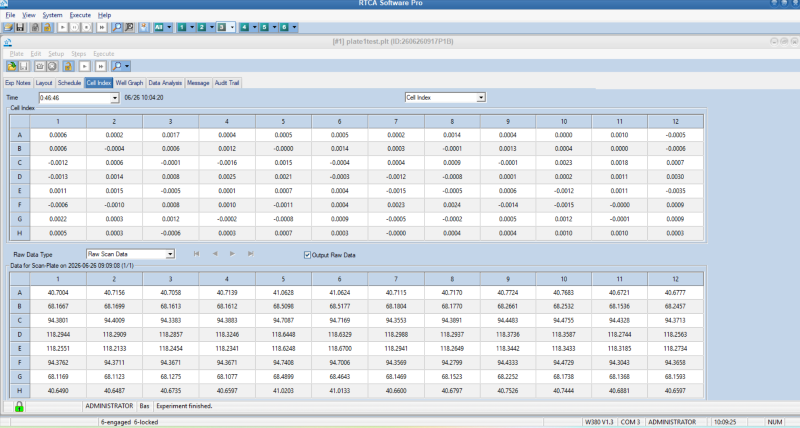Switch to the Well Graph tab
This screenshot has height=428, width=800.
tap(129, 83)
